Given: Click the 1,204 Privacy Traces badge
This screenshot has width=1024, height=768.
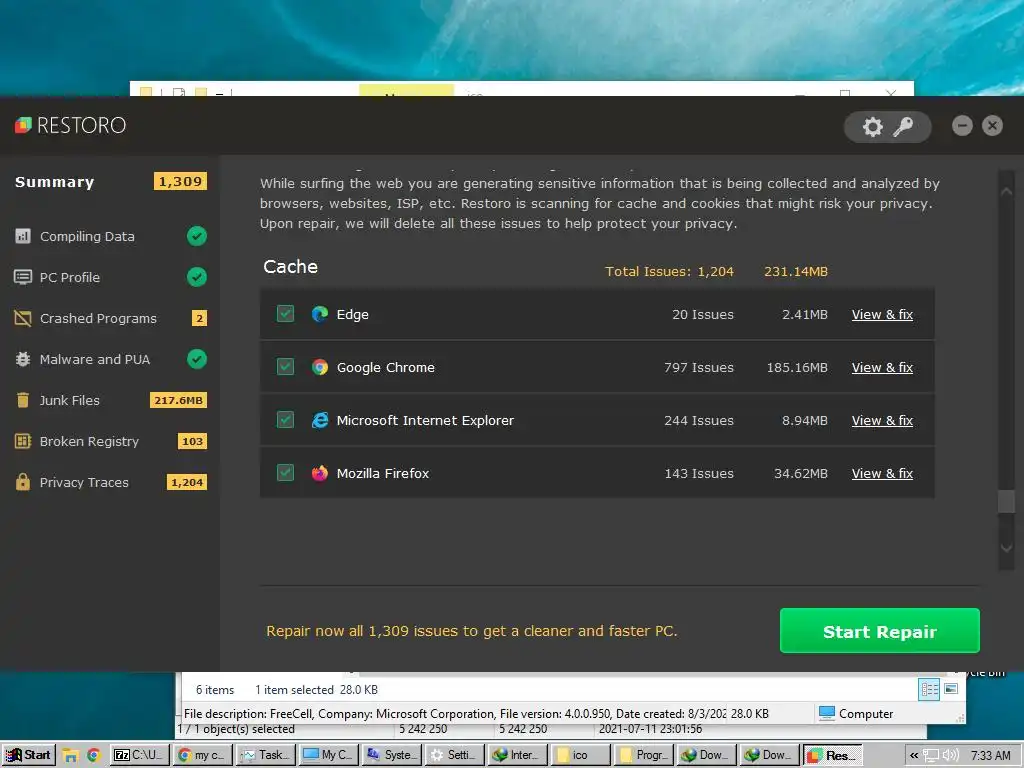Looking at the screenshot, I should [187, 483].
